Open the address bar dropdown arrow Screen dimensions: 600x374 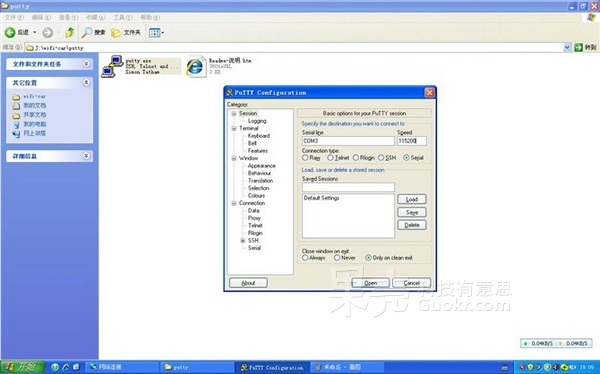(567, 47)
